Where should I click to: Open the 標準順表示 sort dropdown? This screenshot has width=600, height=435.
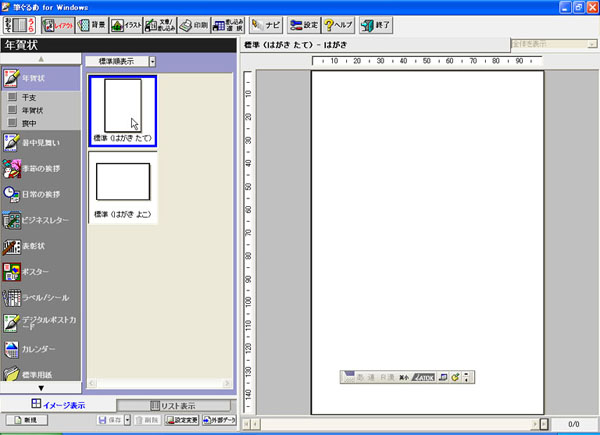coord(153,61)
